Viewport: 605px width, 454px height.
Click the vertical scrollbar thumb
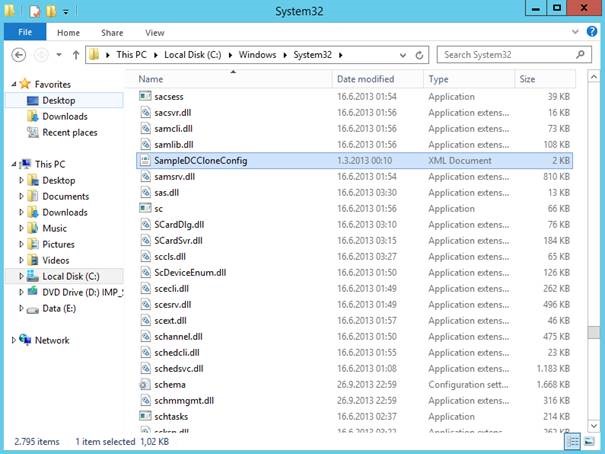pyautogui.click(x=593, y=332)
